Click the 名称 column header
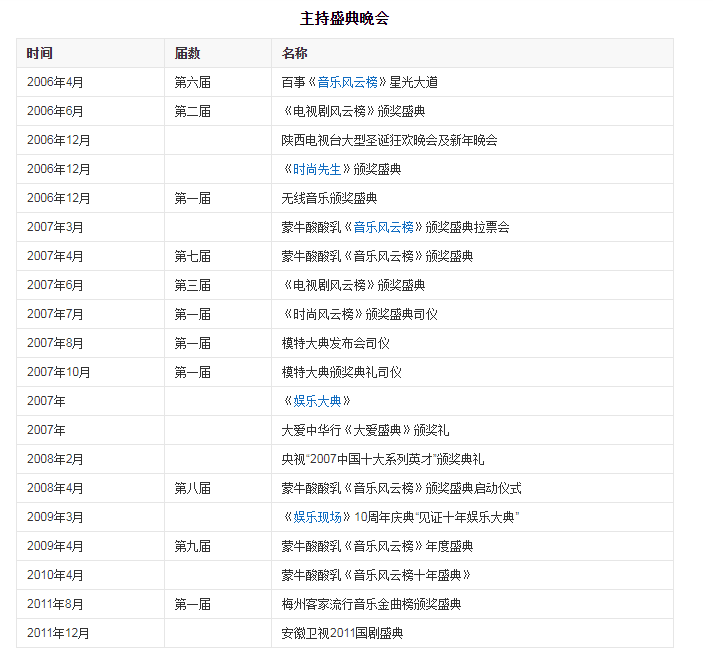713x659 pixels. coord(294,53)
